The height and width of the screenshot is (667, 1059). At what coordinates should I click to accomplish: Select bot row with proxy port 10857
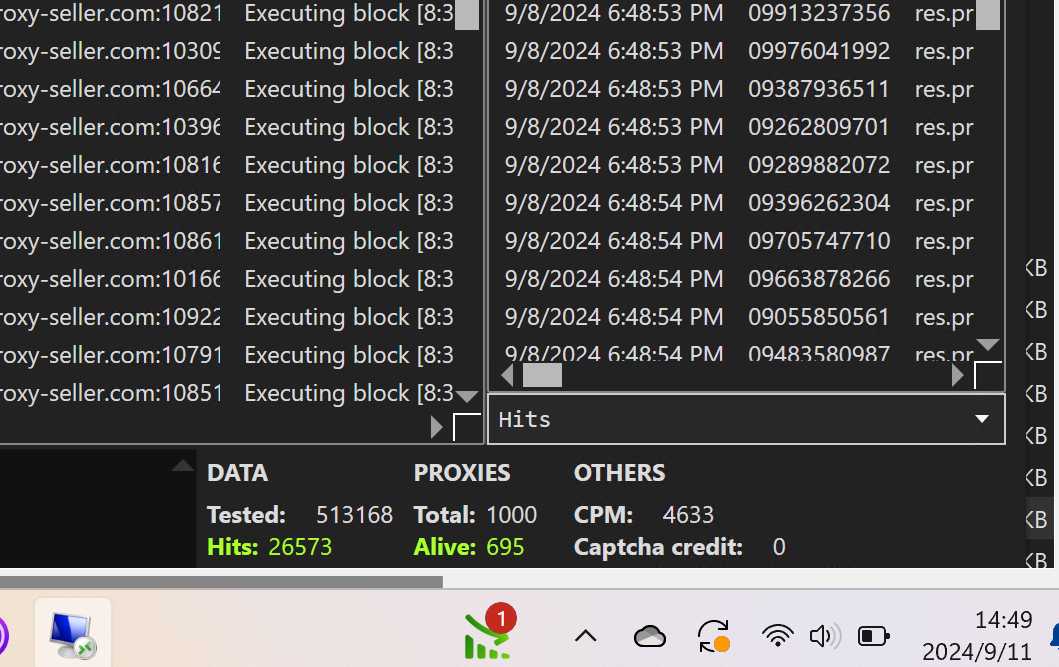click(x=227, y=203)
